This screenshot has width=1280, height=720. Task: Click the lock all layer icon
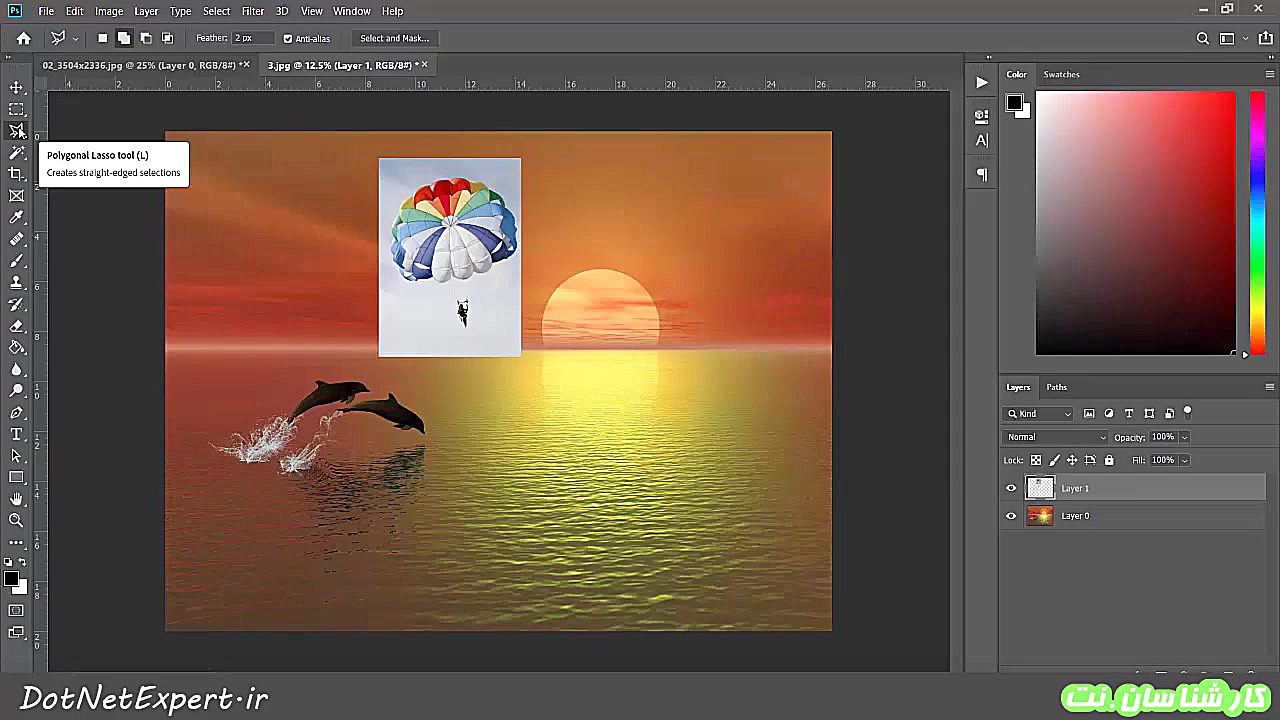pyautogui.click(x=1108, y=460)
